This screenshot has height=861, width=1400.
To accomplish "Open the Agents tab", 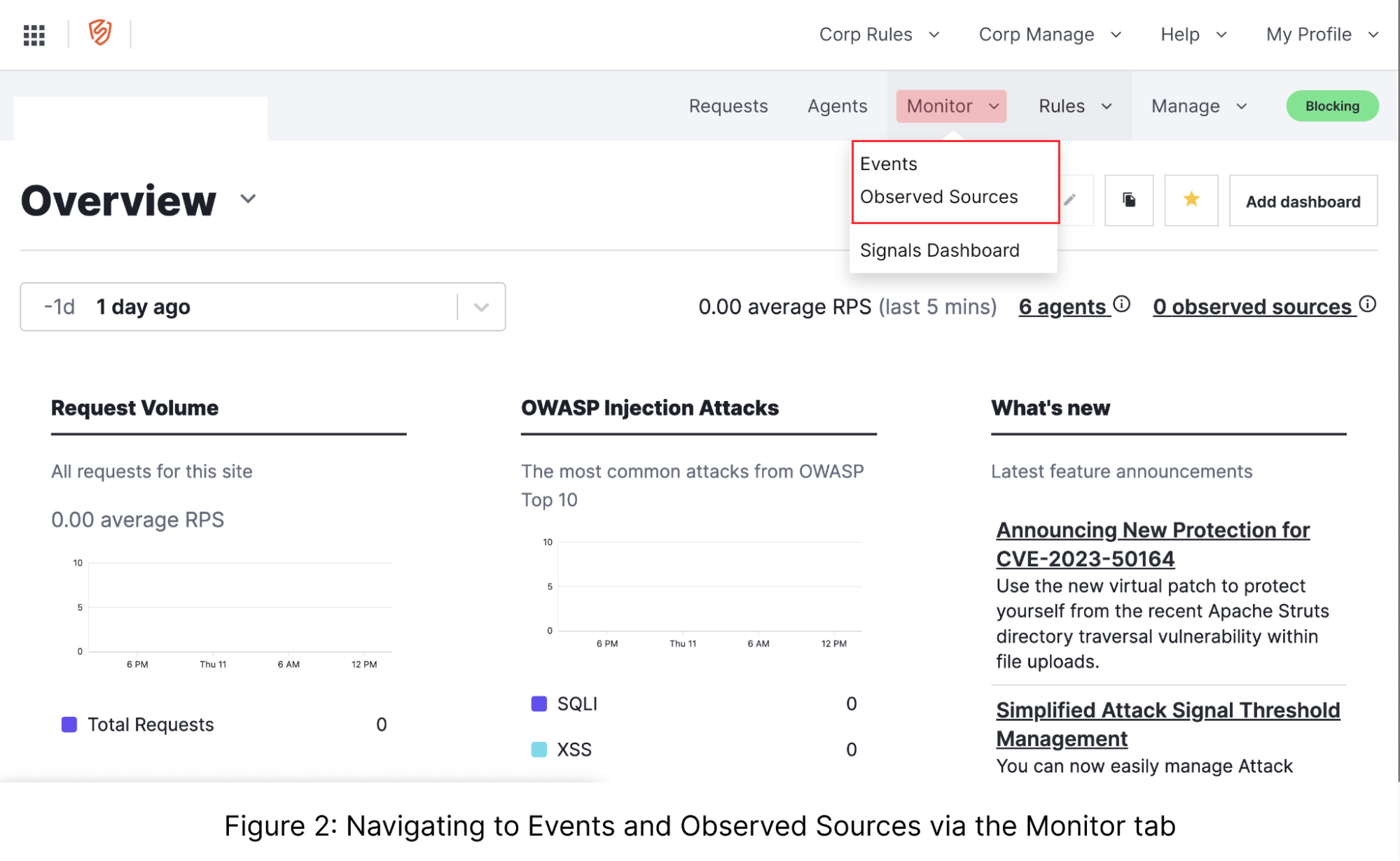I will [837, 106].
